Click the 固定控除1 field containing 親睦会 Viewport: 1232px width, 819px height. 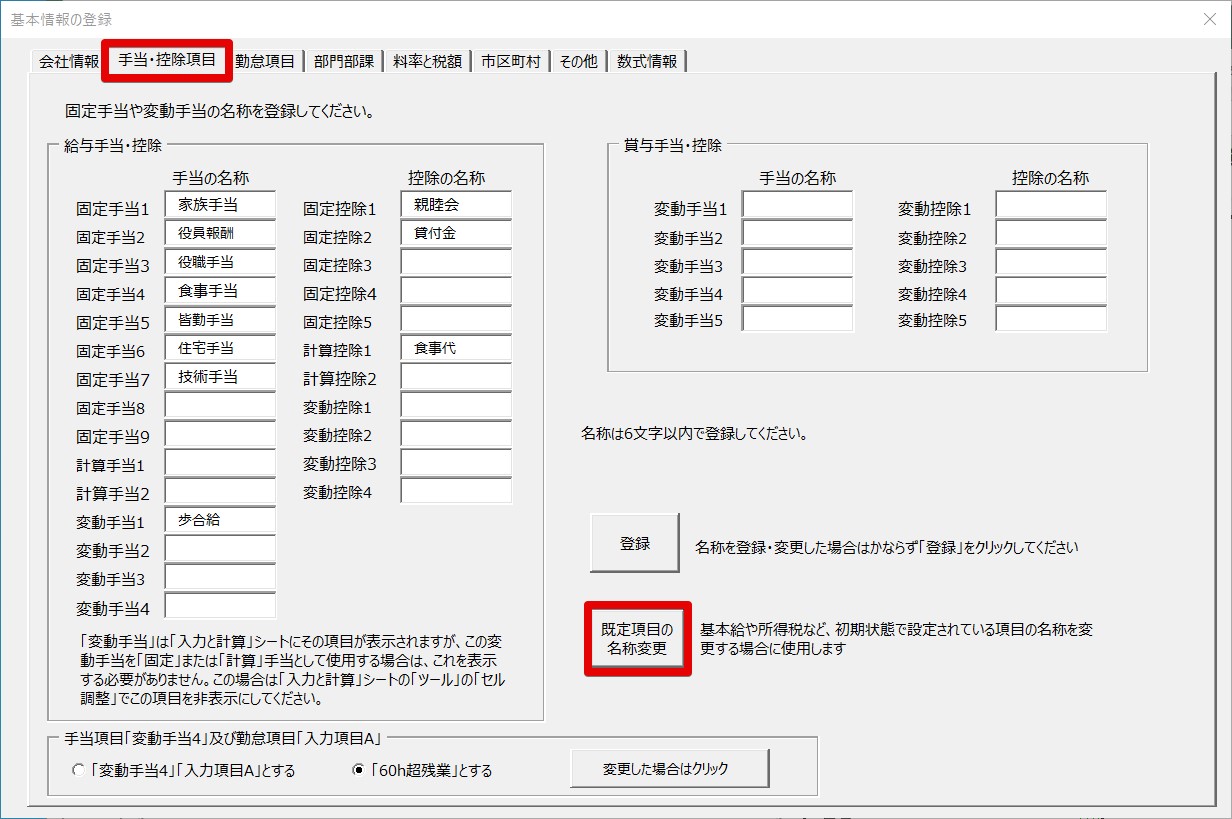456,205
